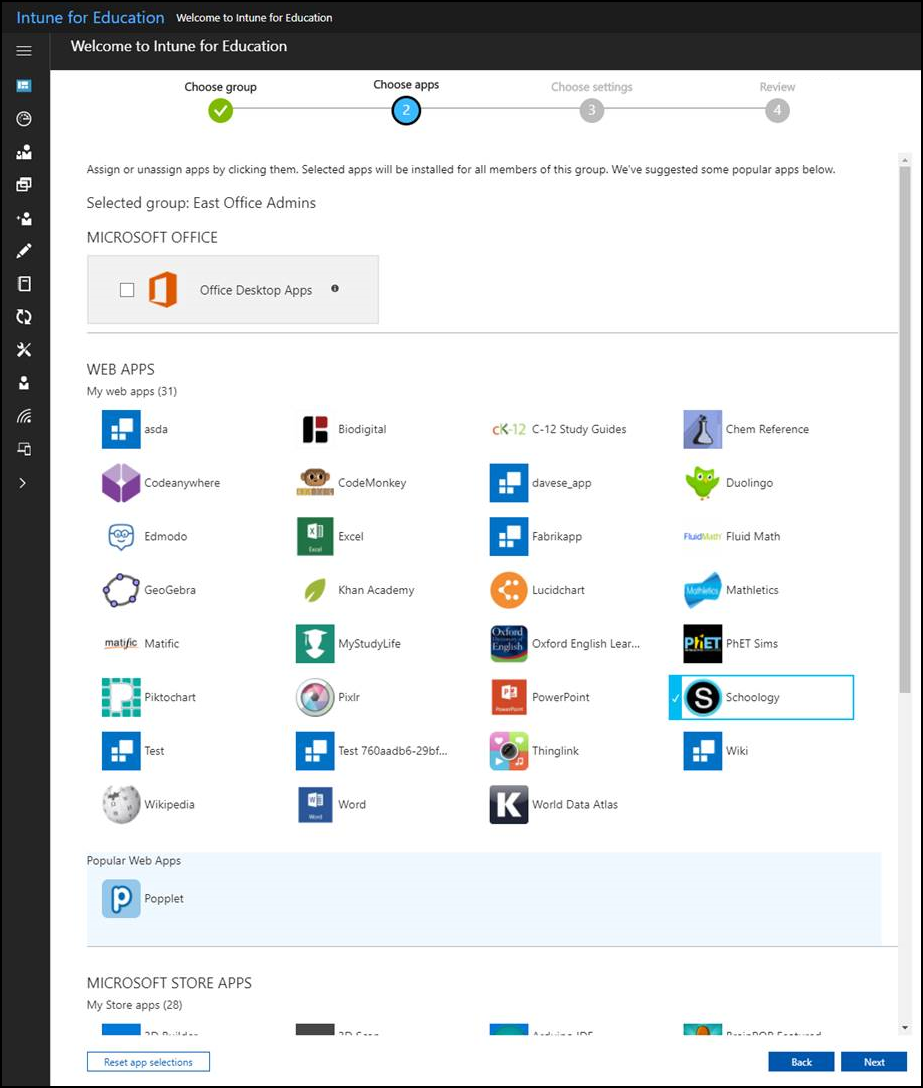Select the davese_app web app
This screenshot has width=923, height=1088.
(541, 483)
